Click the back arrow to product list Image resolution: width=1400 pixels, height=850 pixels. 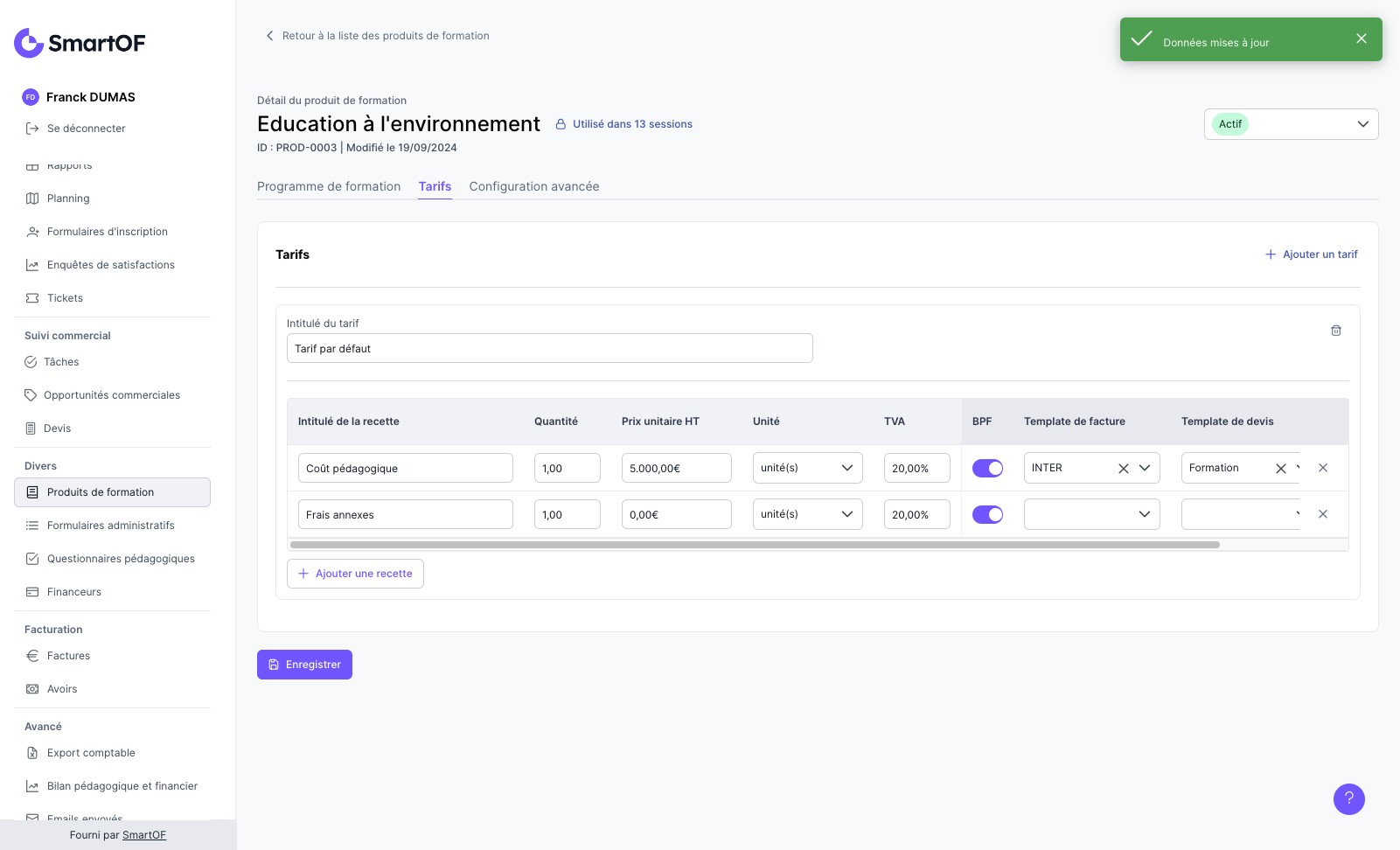coord(270,36)
